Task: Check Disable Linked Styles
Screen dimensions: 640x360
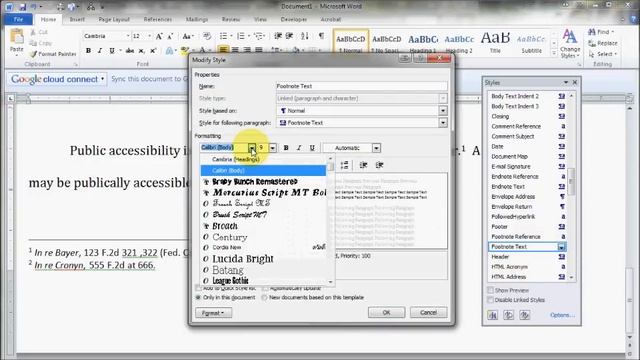Action: point(490,300)
